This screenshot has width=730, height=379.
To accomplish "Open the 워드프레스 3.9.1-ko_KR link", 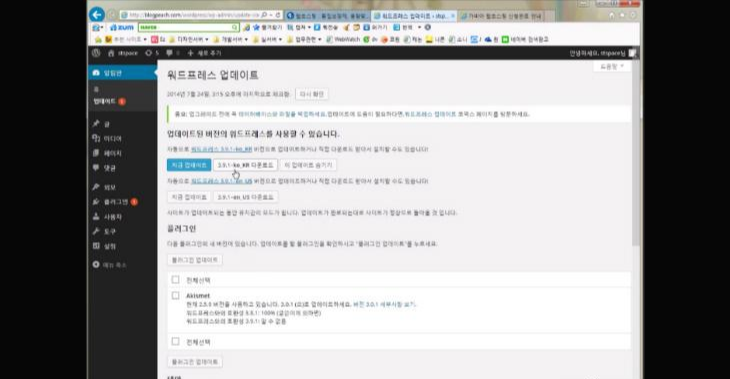I will 222,149.
